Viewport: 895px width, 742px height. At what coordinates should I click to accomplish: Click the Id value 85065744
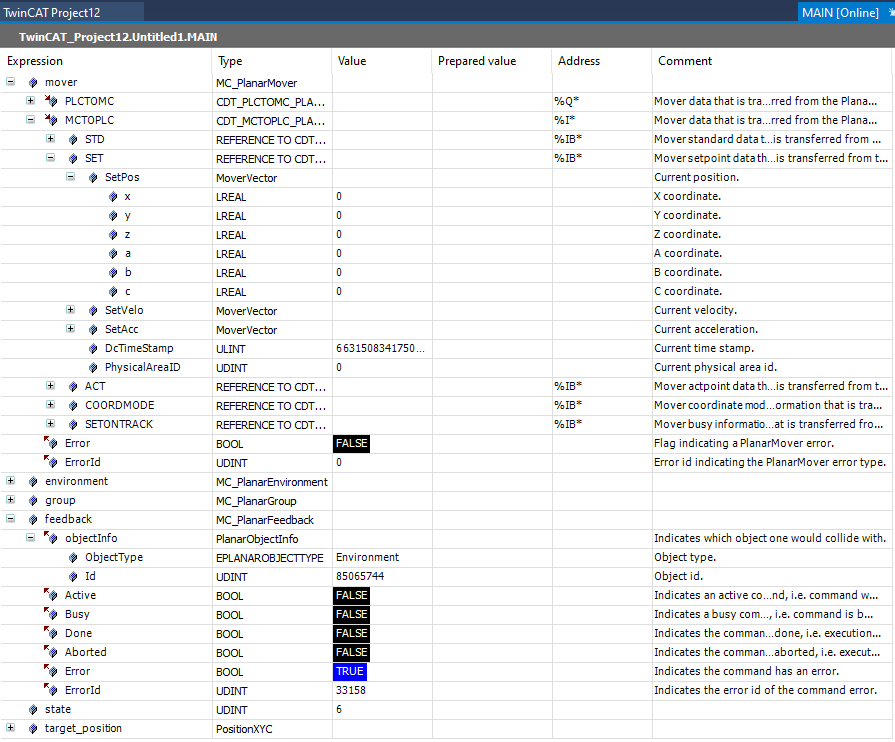(360, 576)
